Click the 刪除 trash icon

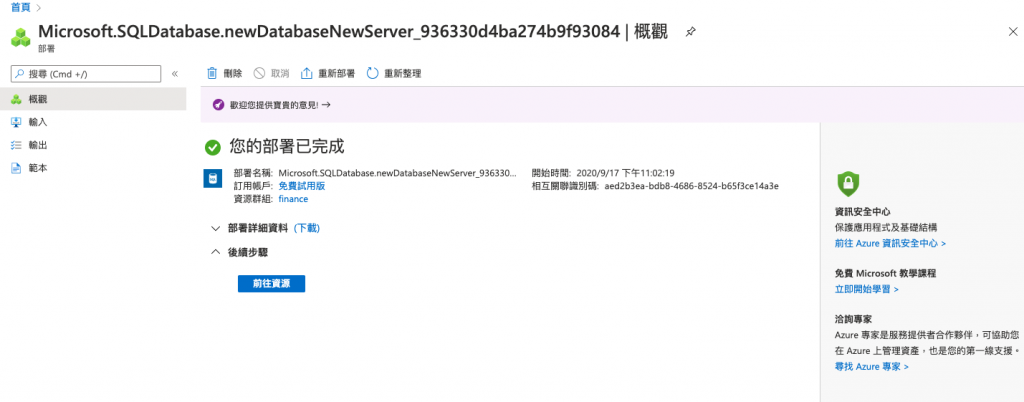coord(212,73)
